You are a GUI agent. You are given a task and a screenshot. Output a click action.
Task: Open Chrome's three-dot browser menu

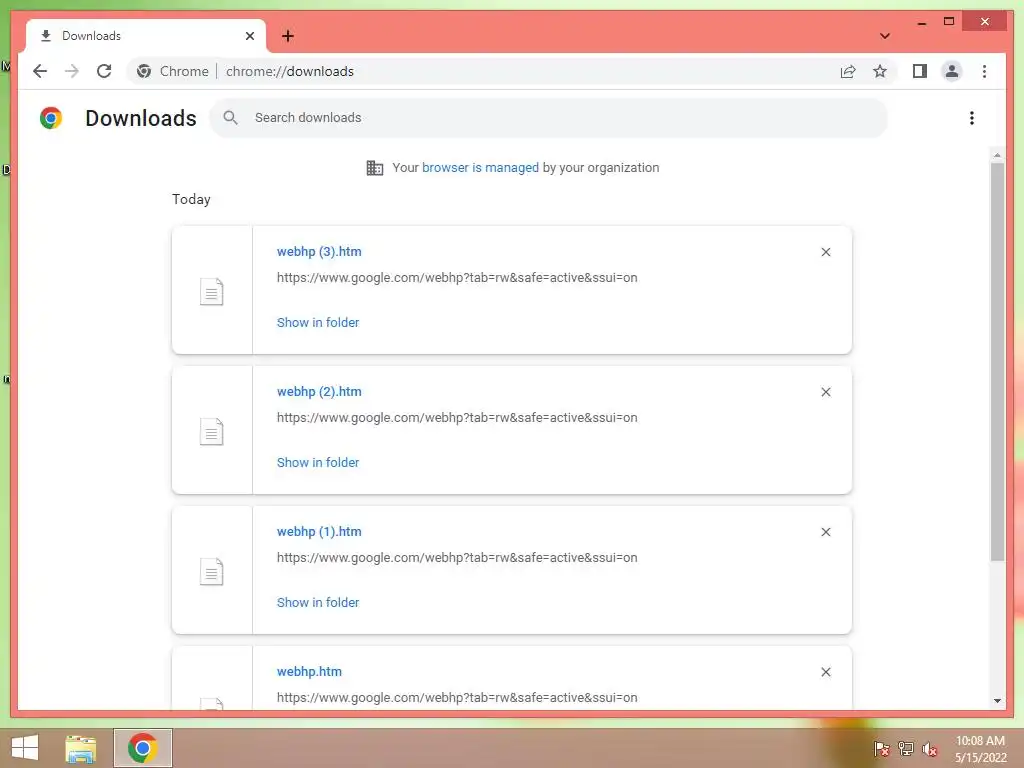pos(984,71)
